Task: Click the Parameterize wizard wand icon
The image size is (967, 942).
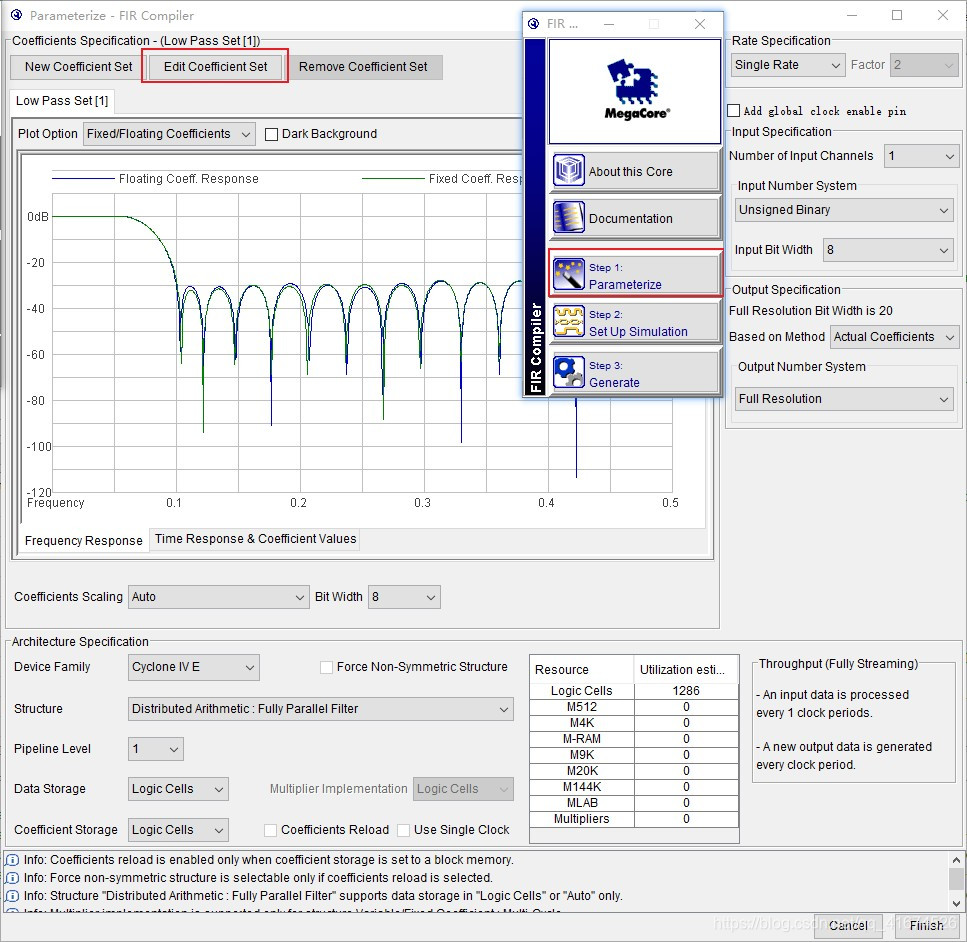Action: pyautogui.click(x=568, y=274)
